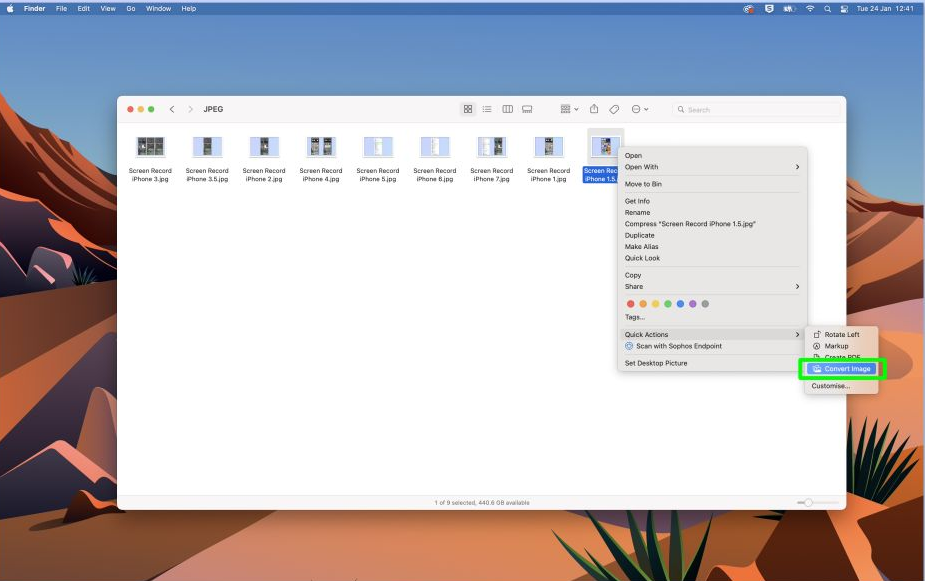Apply the orange tag colour
The height and width of the screenshot is (581, 925).
[x=643, y=304]
